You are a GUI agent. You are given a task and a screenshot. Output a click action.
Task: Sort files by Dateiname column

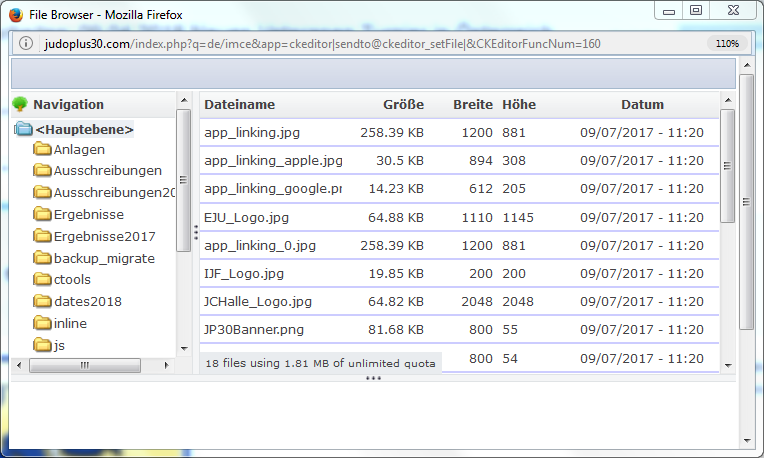(239, 105)
